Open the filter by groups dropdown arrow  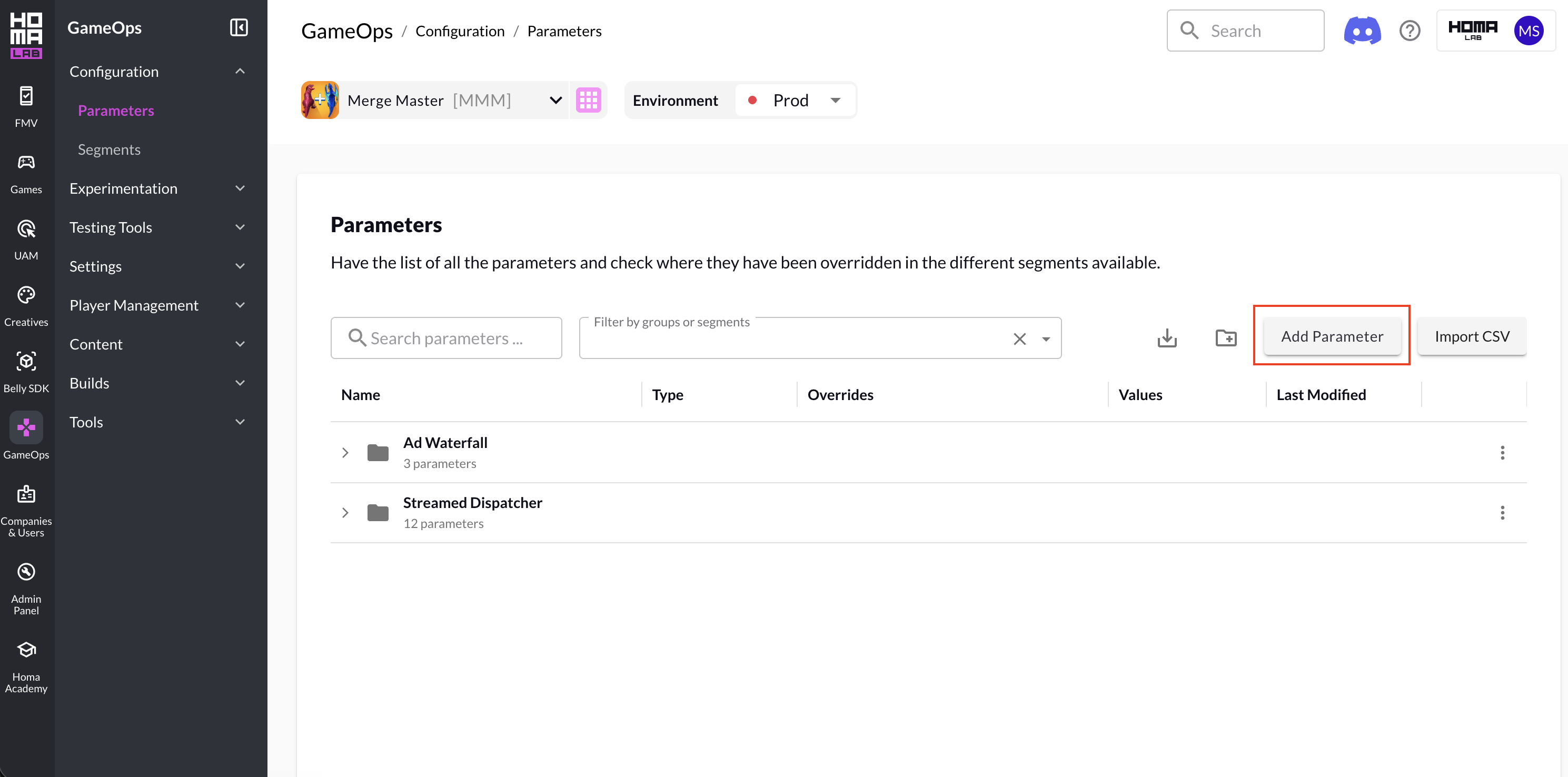(1046, 339)
